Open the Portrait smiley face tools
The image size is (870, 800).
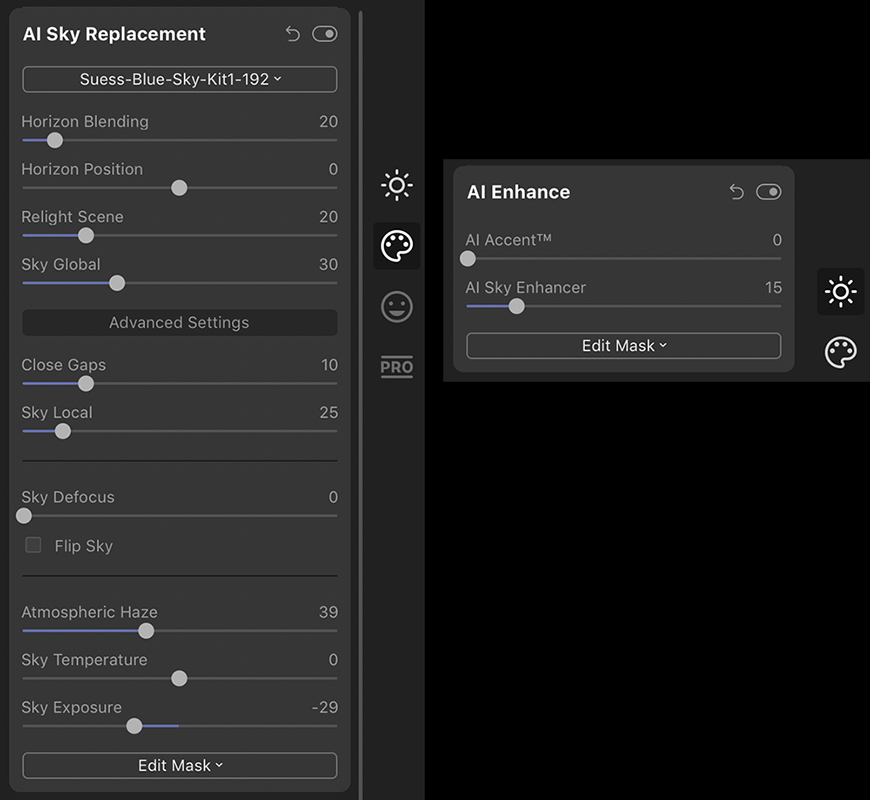(x=397, y=307)
